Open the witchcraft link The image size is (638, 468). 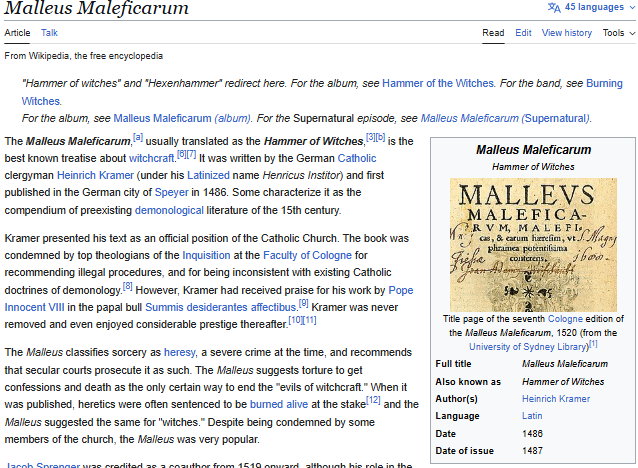pos(151,158)
